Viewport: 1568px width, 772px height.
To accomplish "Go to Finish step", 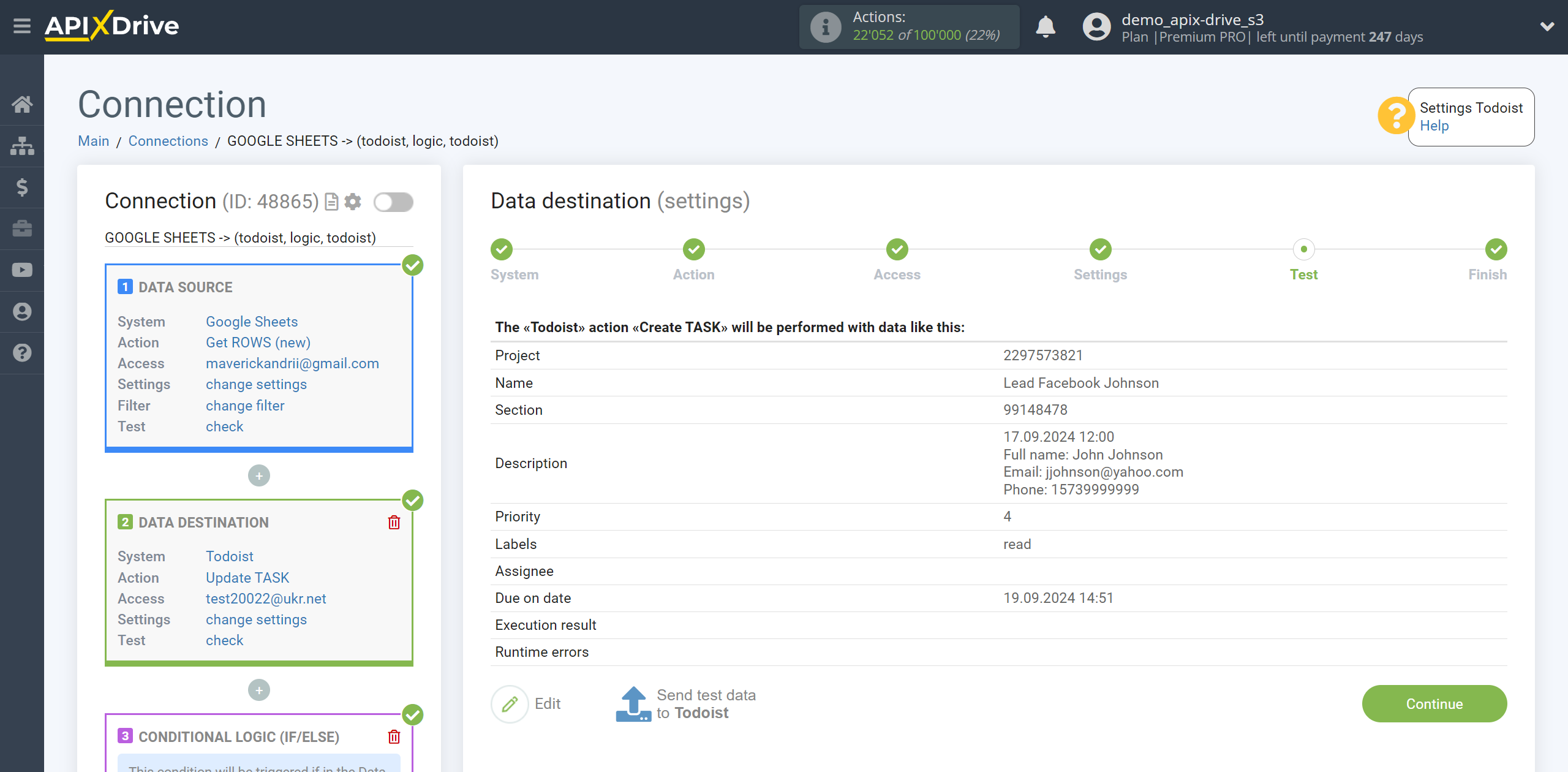I will coord(1496,249).
